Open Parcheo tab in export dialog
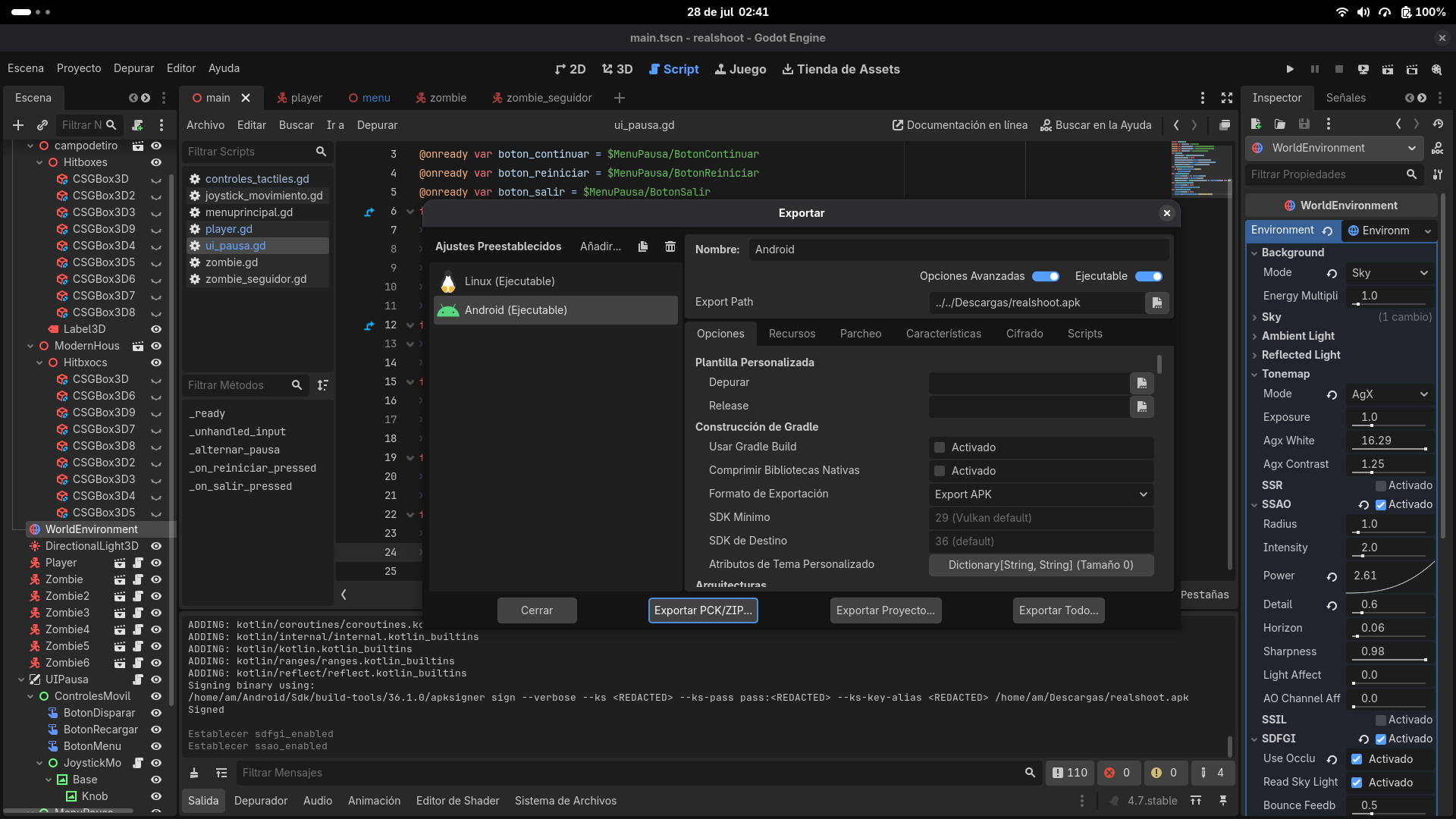 [x=861, y=334]
